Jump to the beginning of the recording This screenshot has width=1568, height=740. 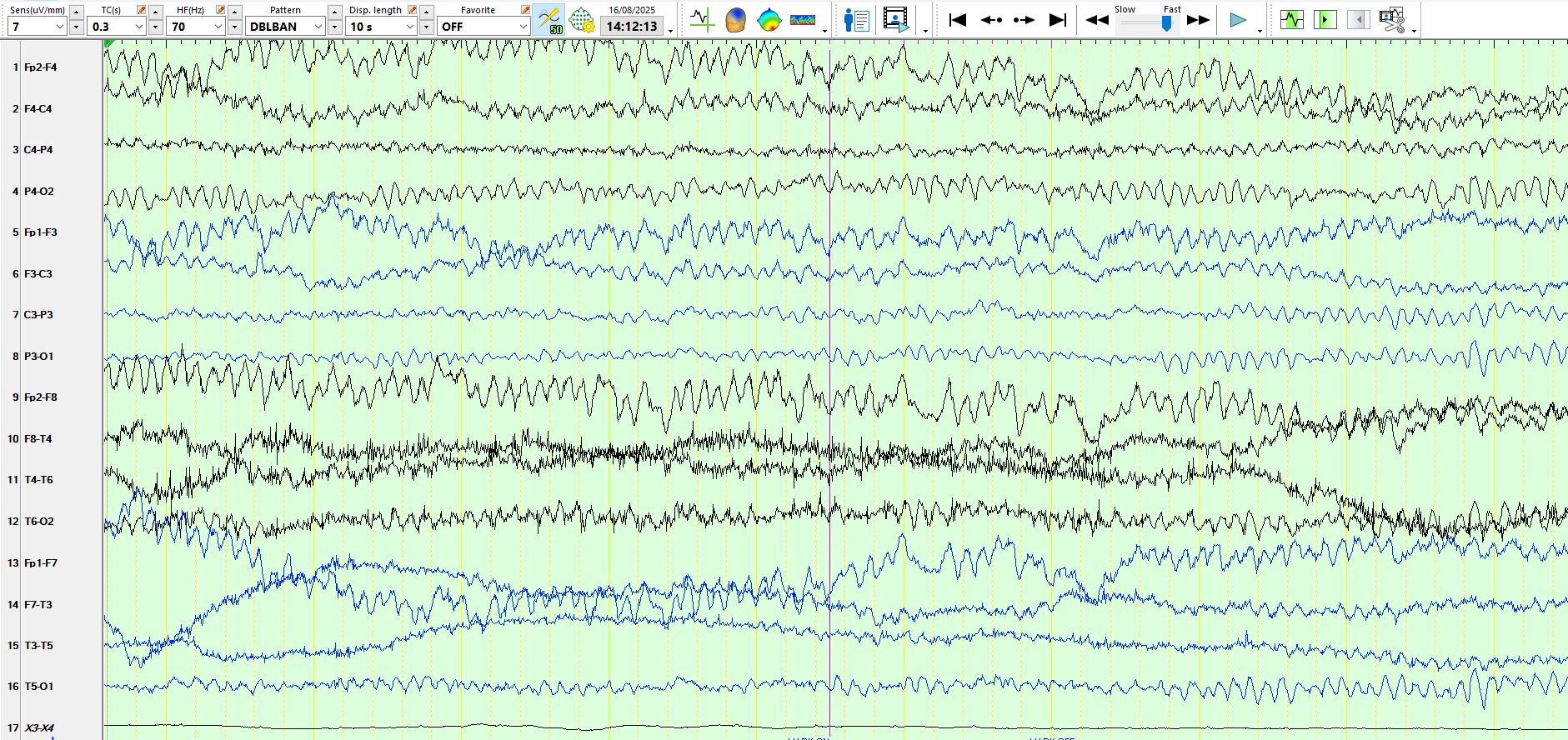958,20
